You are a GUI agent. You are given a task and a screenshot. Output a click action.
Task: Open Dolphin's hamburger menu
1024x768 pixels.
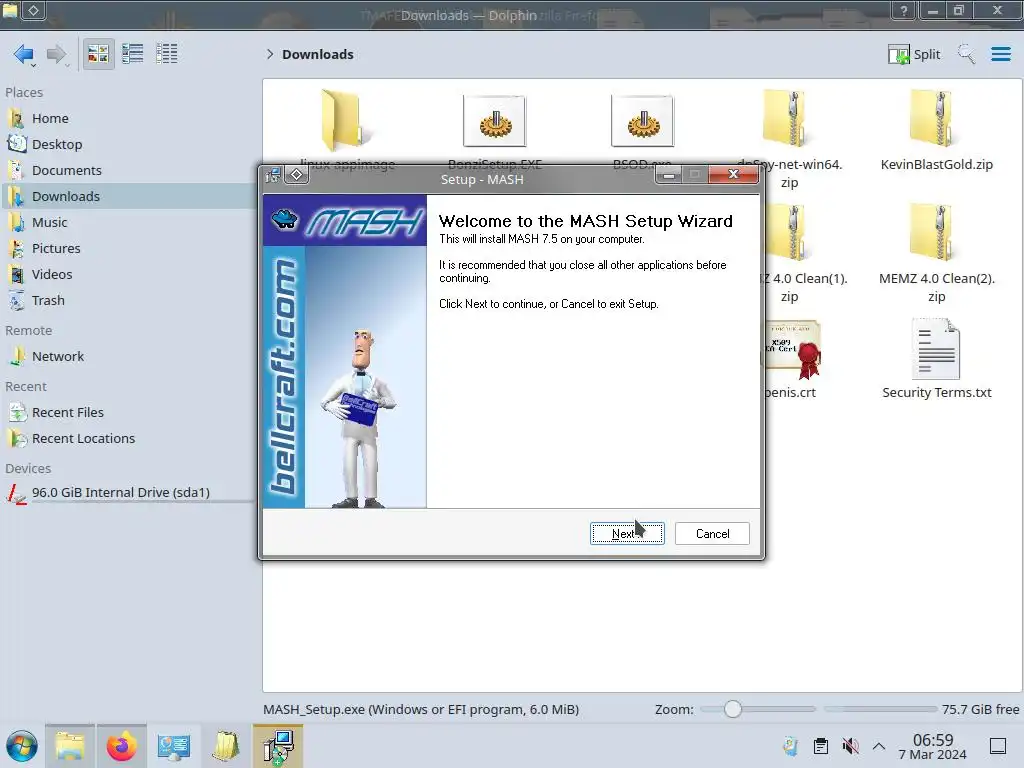1000,54
